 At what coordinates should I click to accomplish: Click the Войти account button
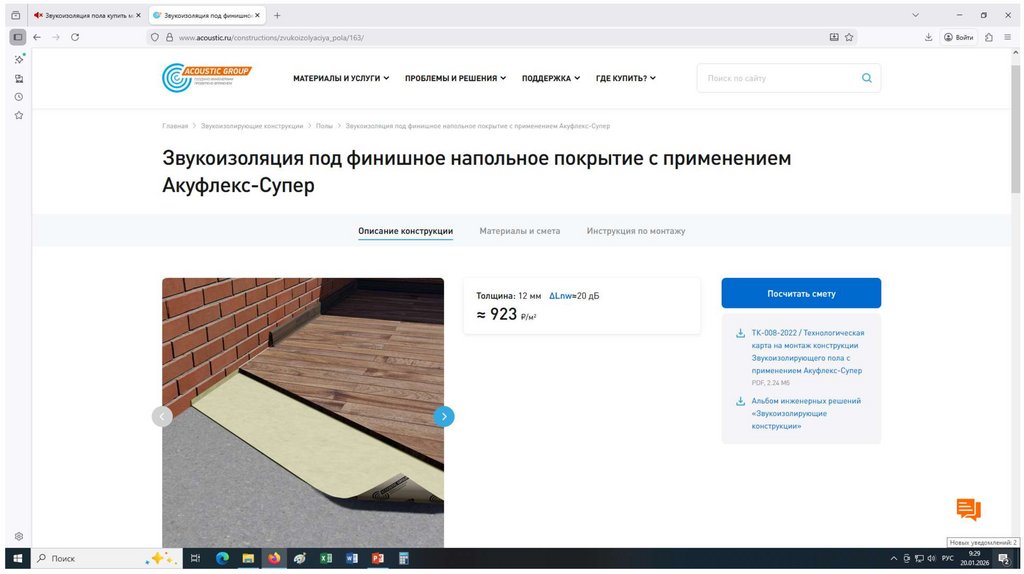959,37
